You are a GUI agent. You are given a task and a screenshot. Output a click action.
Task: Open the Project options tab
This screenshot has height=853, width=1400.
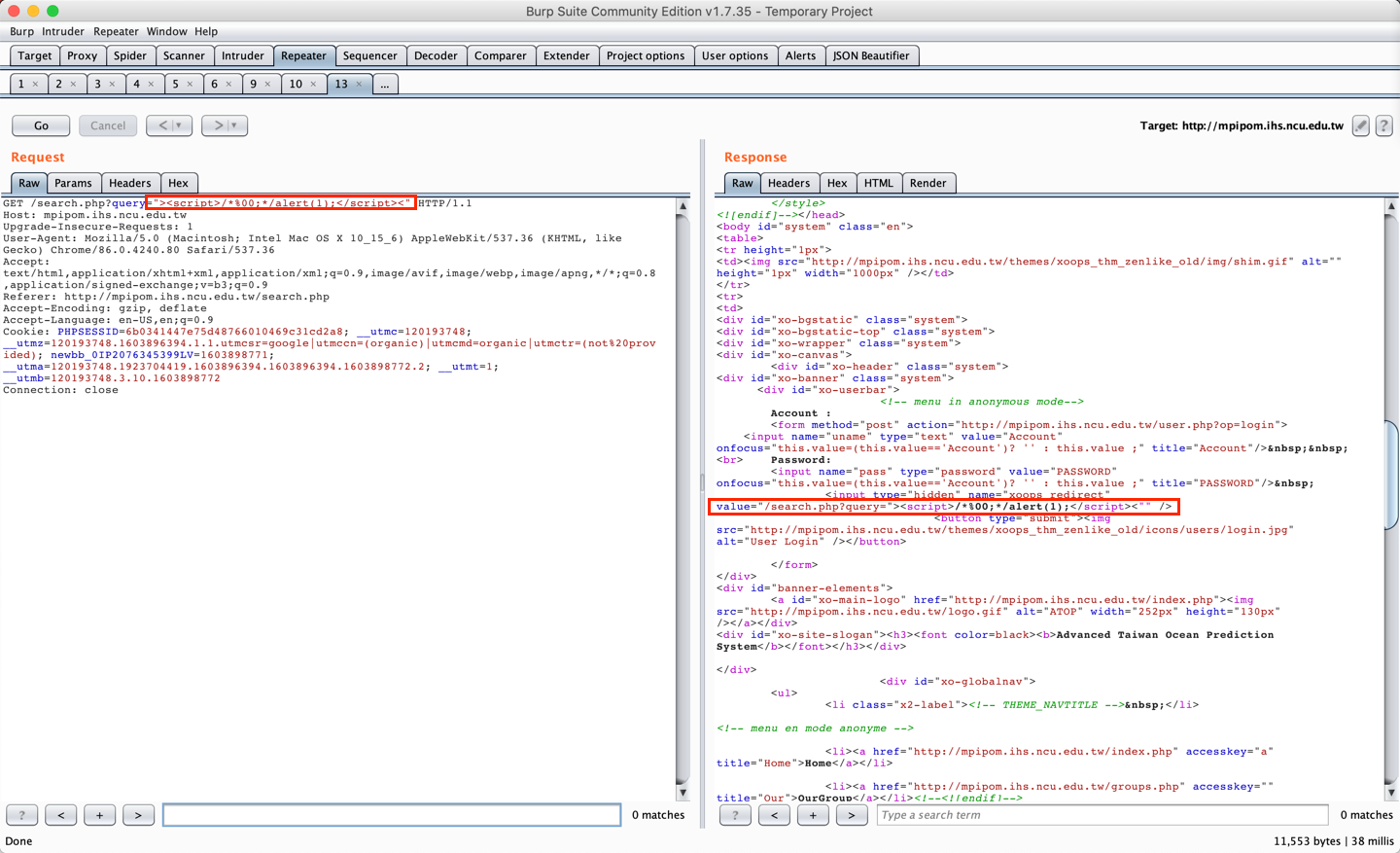point(646,55)
